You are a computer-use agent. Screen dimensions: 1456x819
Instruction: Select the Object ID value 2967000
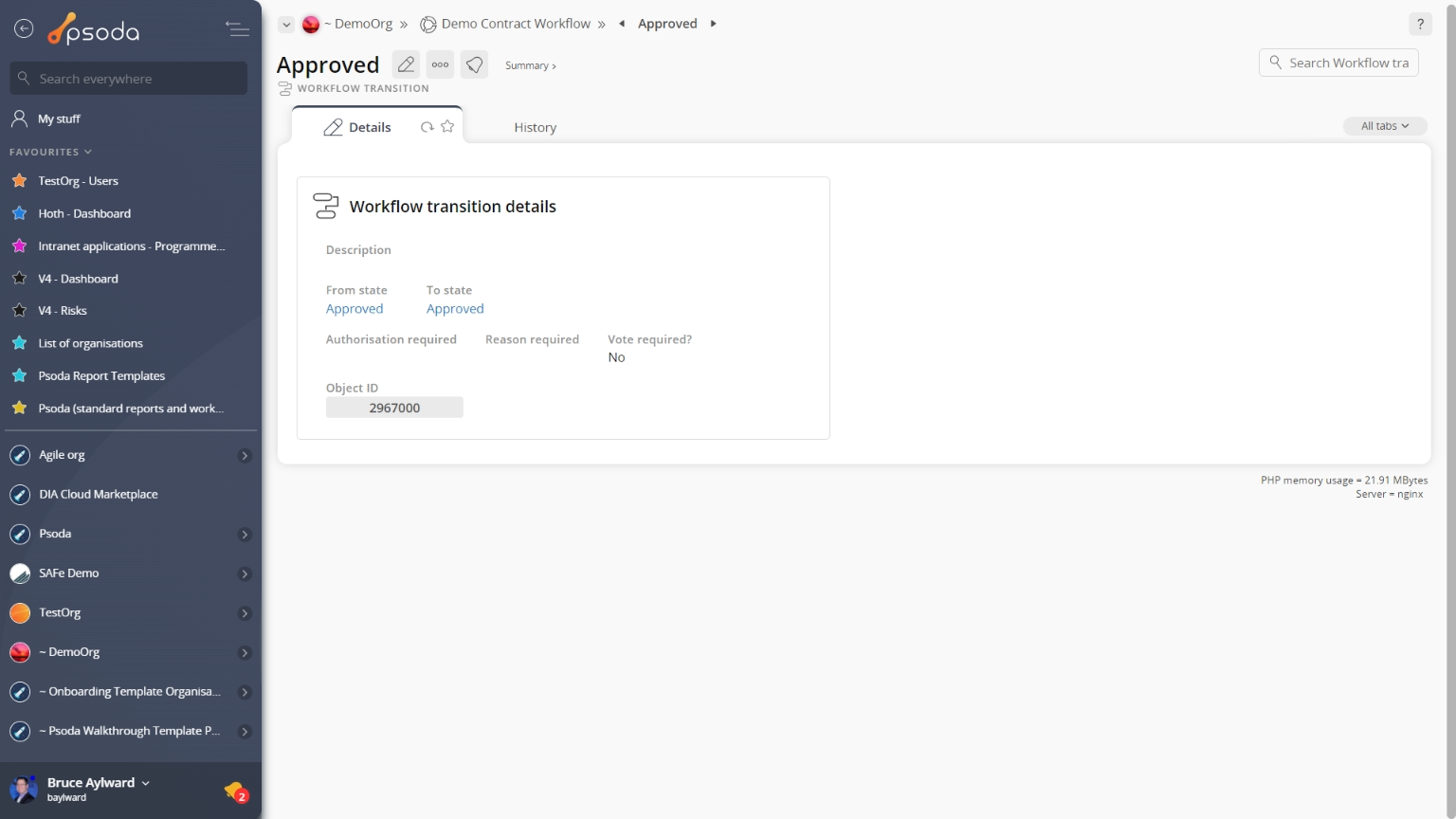(394, 408)
